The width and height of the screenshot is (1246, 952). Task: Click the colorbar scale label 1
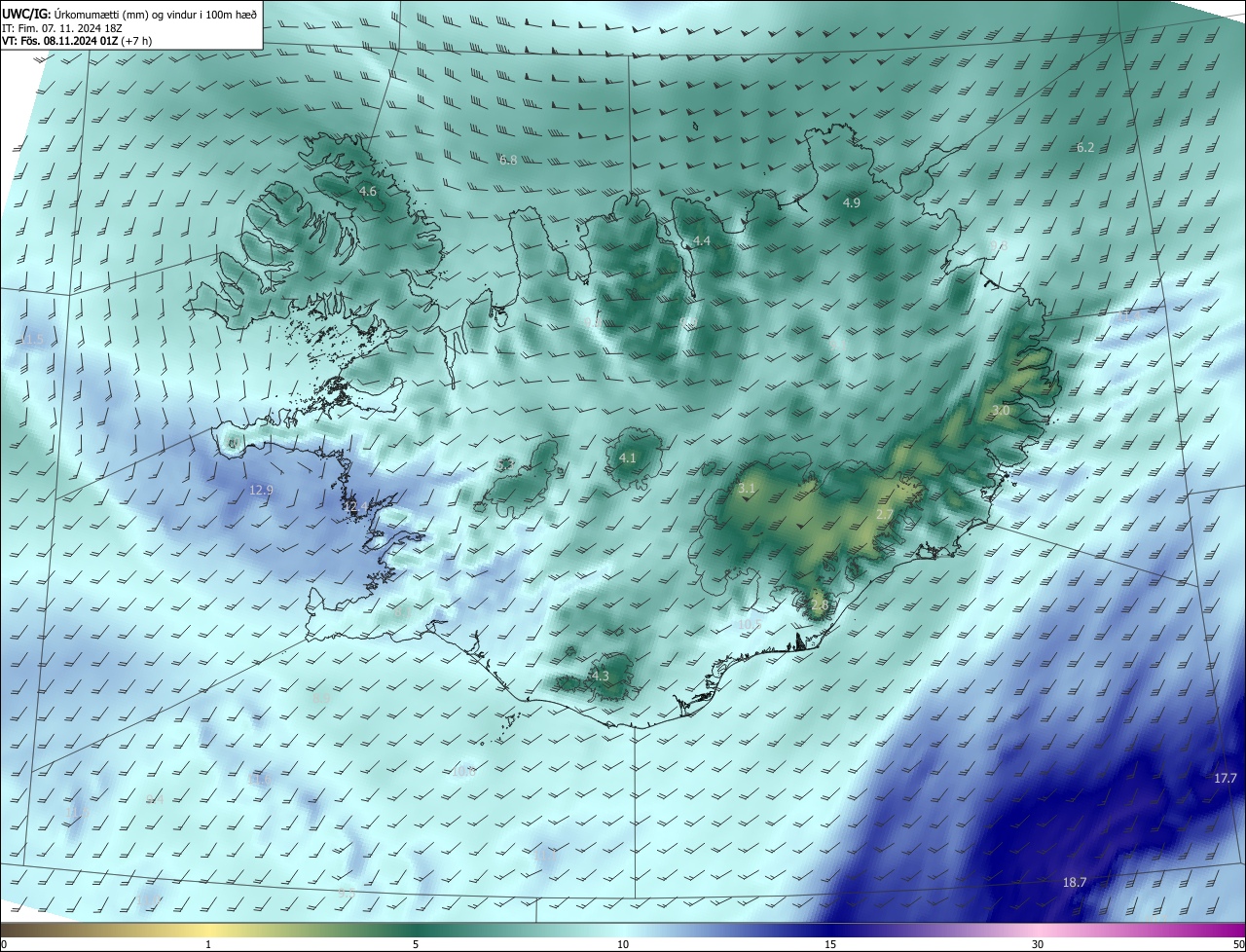pyautogui.click(x=208, y=944)
